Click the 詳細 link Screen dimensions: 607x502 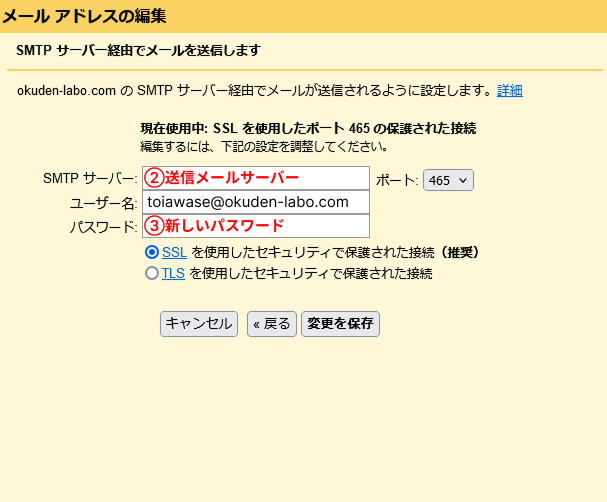[510, 90]
